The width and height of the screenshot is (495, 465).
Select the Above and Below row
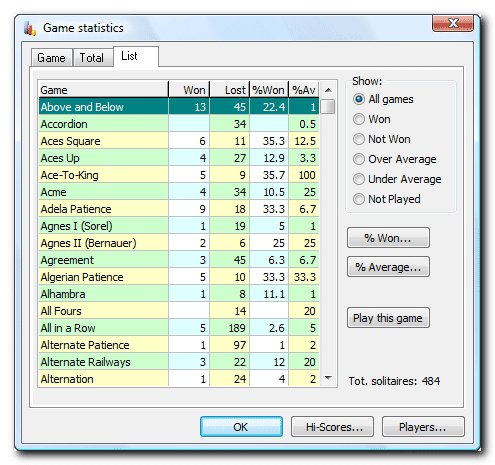(179, 107)
